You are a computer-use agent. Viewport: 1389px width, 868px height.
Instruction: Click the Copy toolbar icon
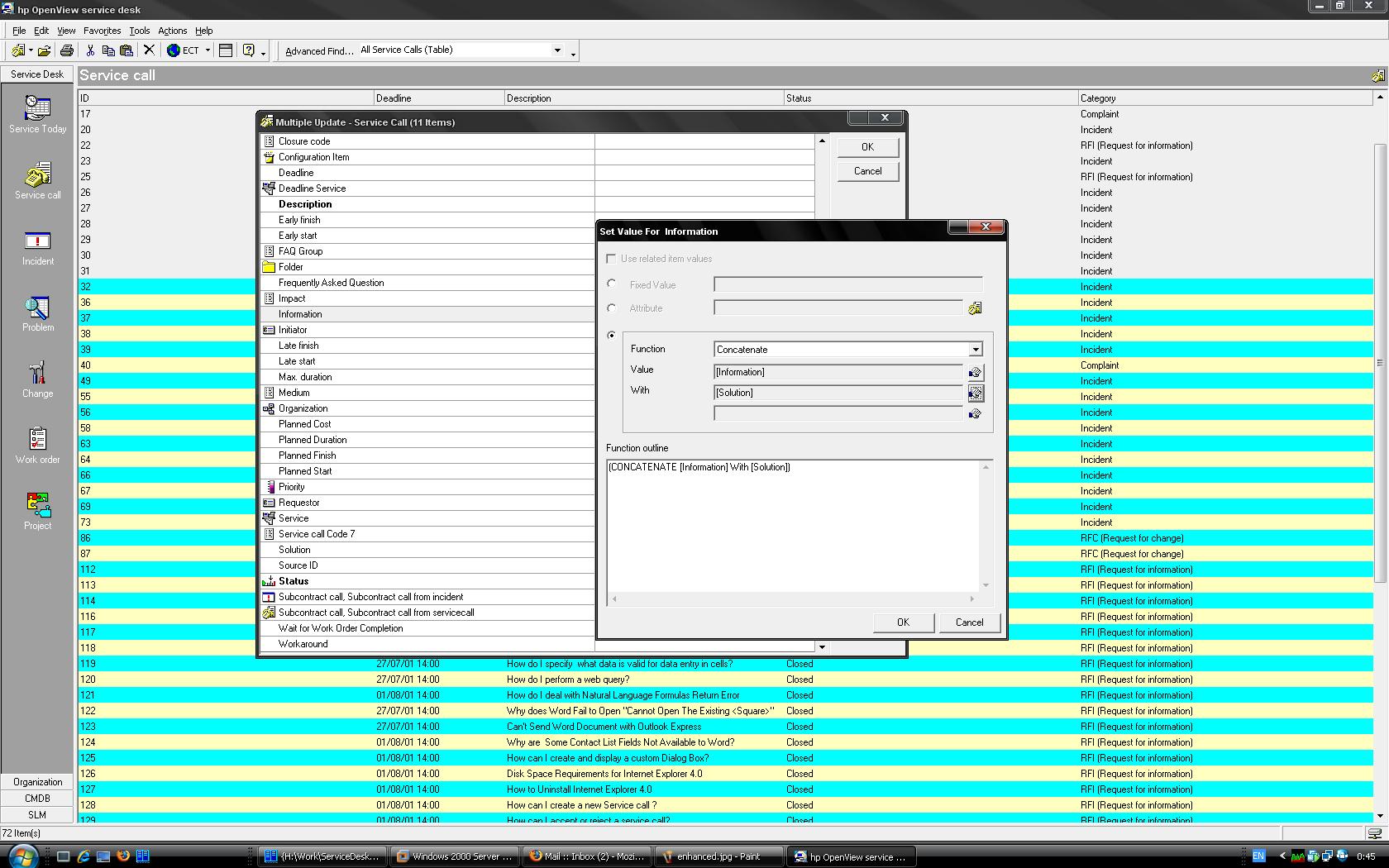tap(108, 50)
